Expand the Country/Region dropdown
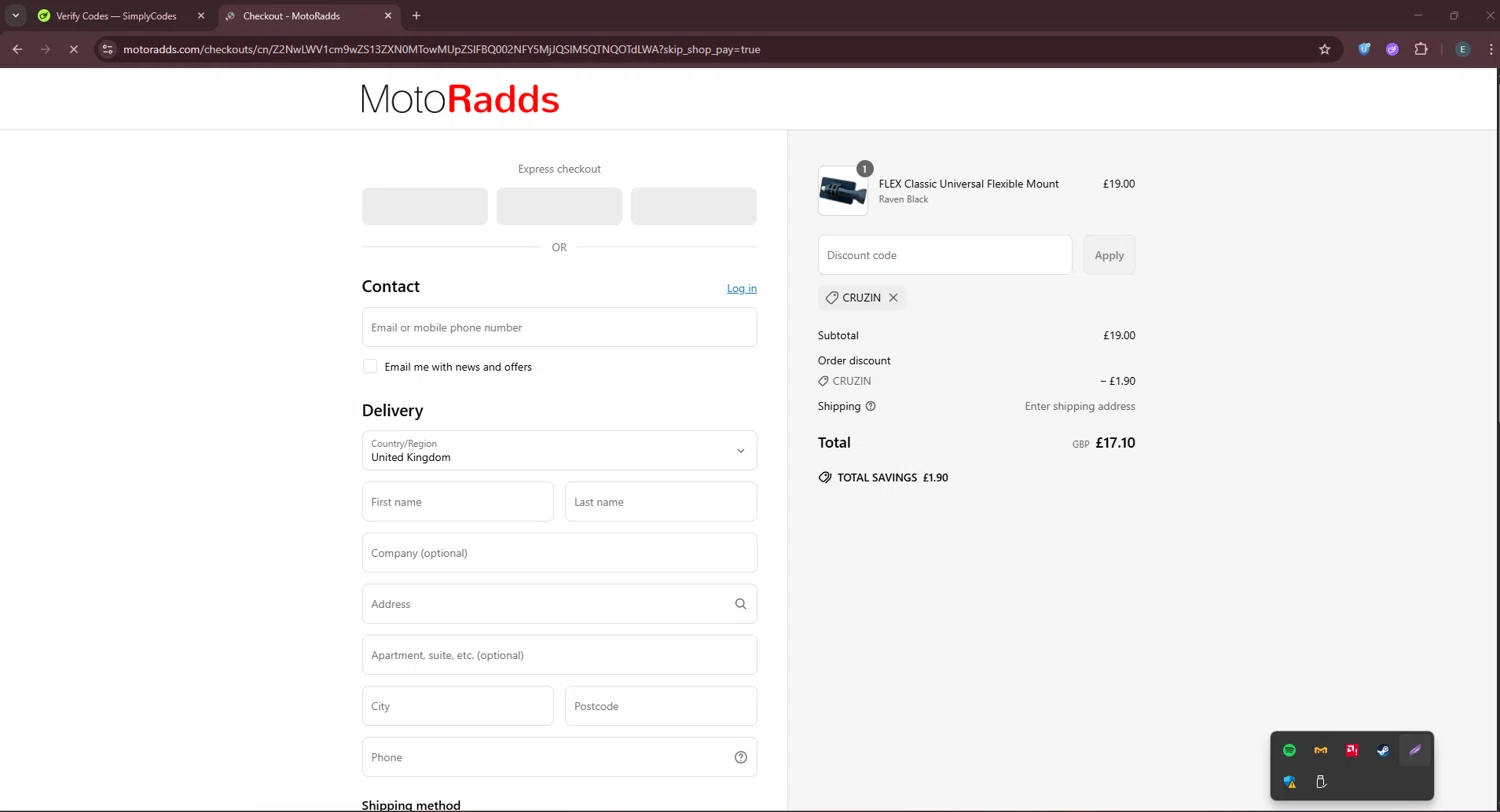The image size is (1500, 812). point(559,450)
